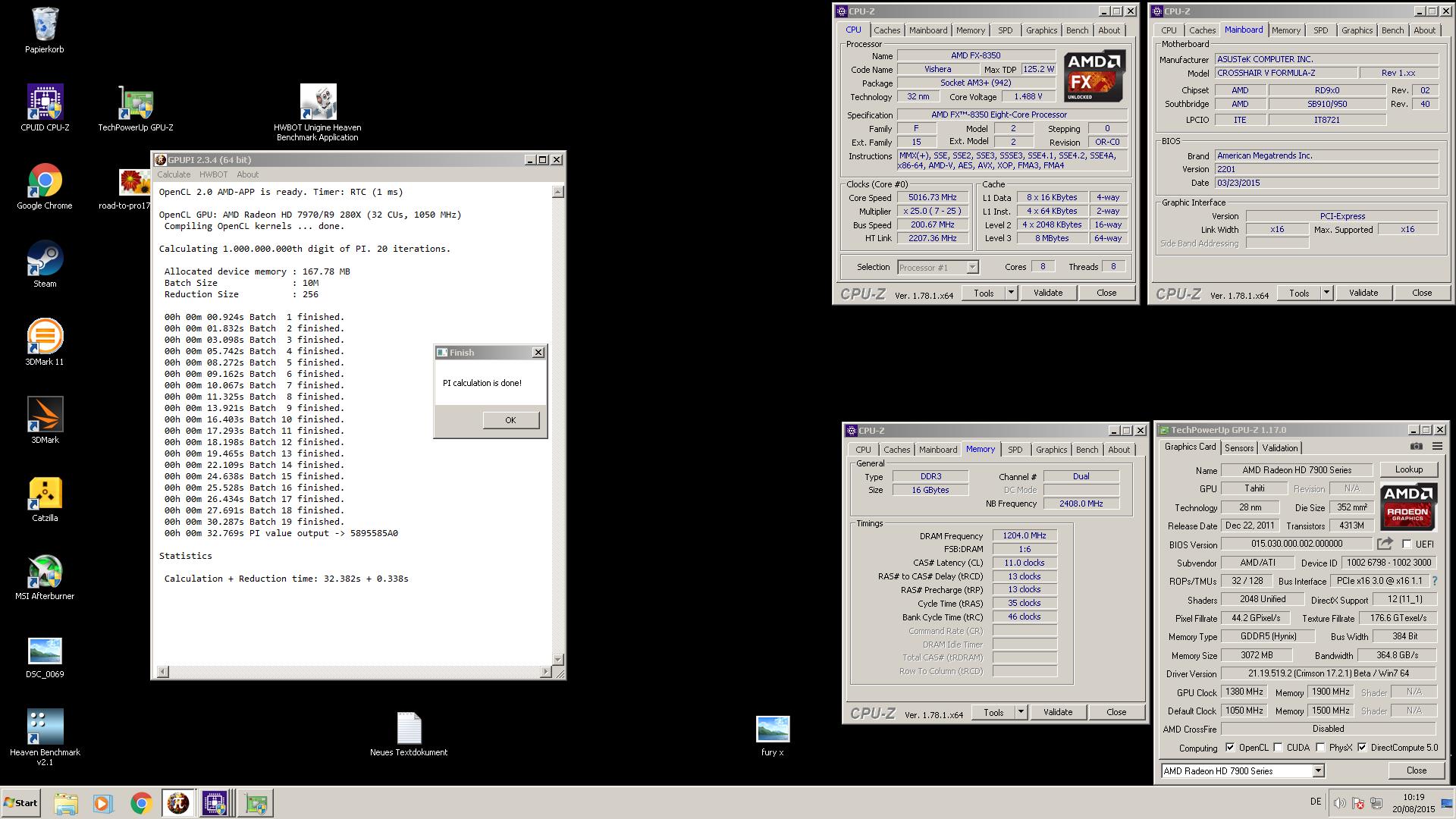The height and width of the screenshot is (819, 1456).
Task: Open the HWBOT menu in GPUPI
Action: [x=213, y=174]
